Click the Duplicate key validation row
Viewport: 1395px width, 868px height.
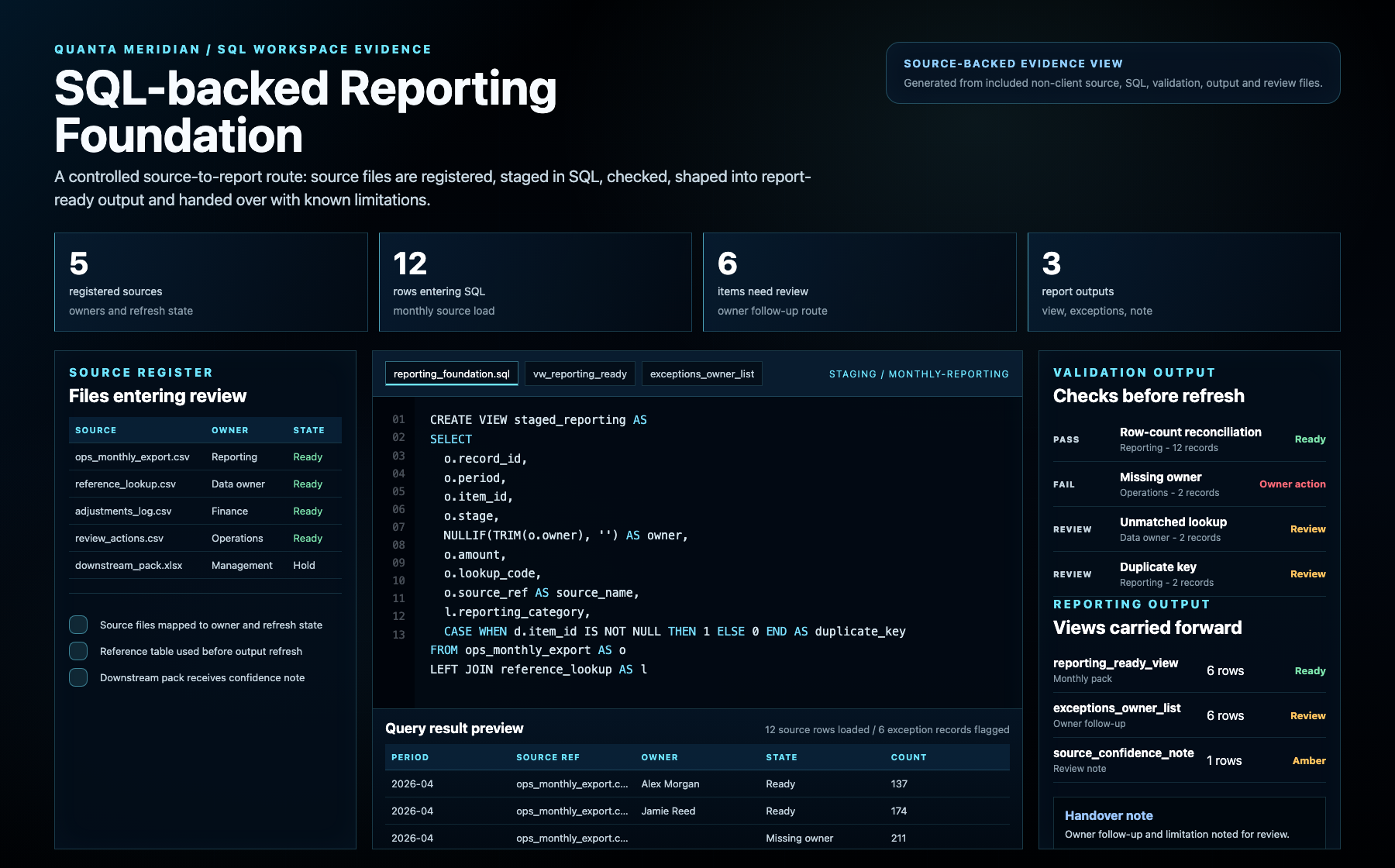click(1190, 574)
